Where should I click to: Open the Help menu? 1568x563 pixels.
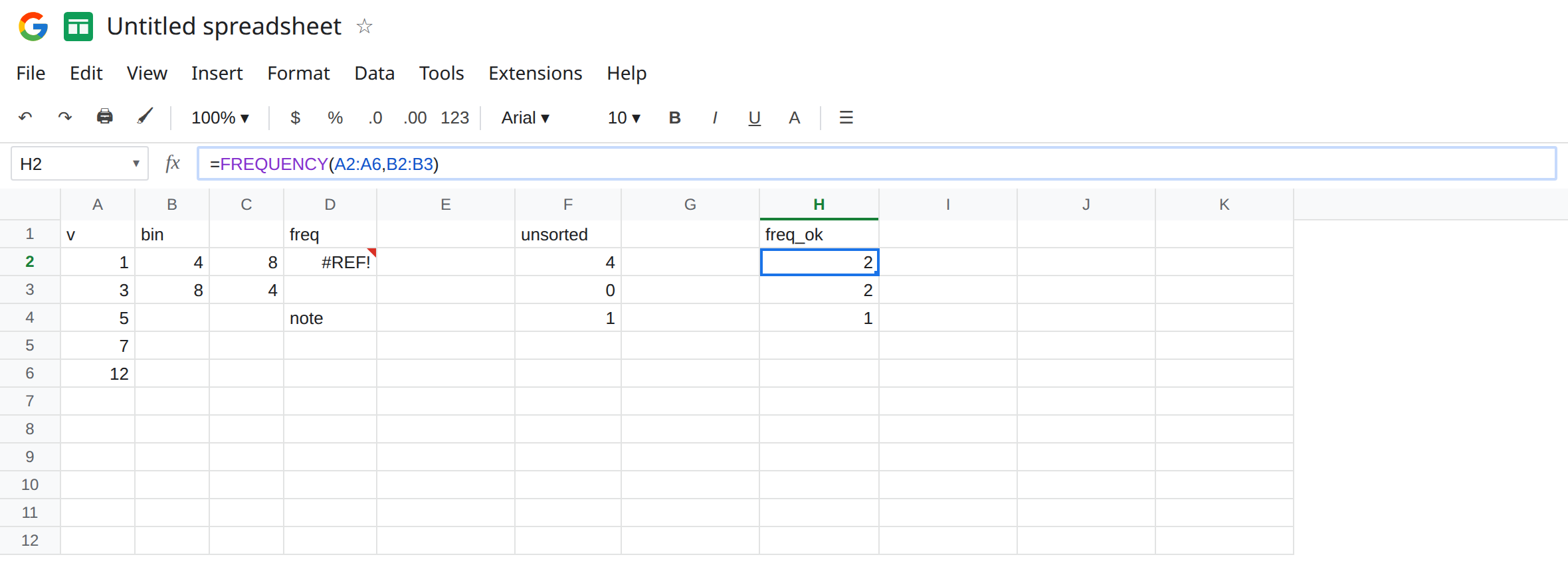(x=627, y=73)
